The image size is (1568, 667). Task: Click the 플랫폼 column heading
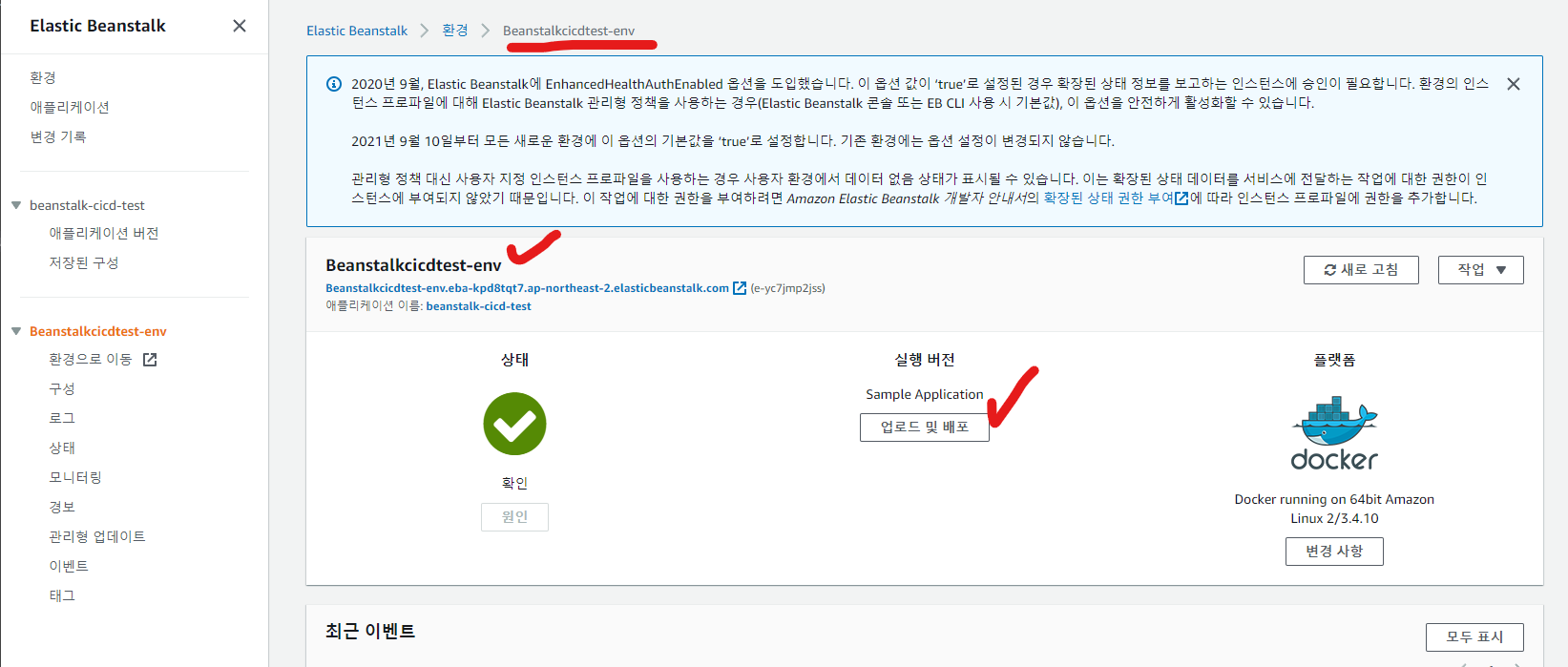click(x=1334, y=360)
